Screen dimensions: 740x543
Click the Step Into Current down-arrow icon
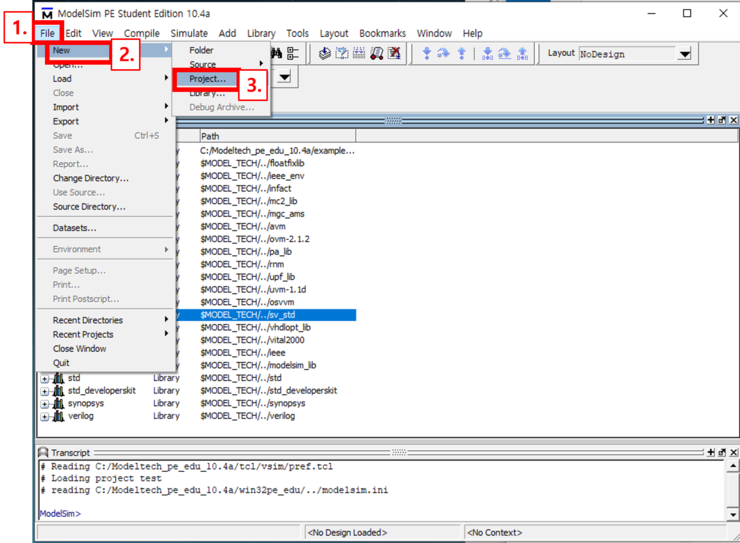click(x=487, y=53)
